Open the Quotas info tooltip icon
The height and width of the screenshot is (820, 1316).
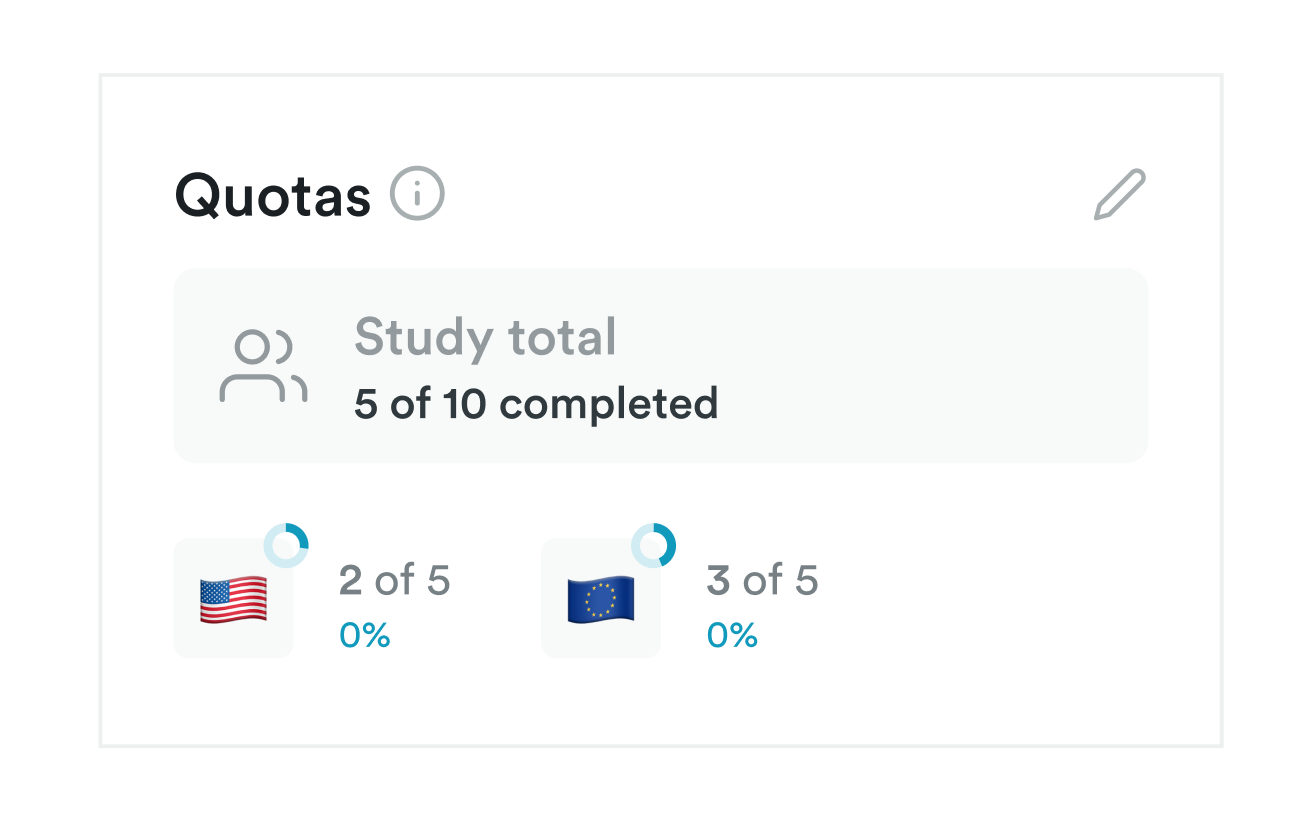pyautogui.click(x=417, y=194)
